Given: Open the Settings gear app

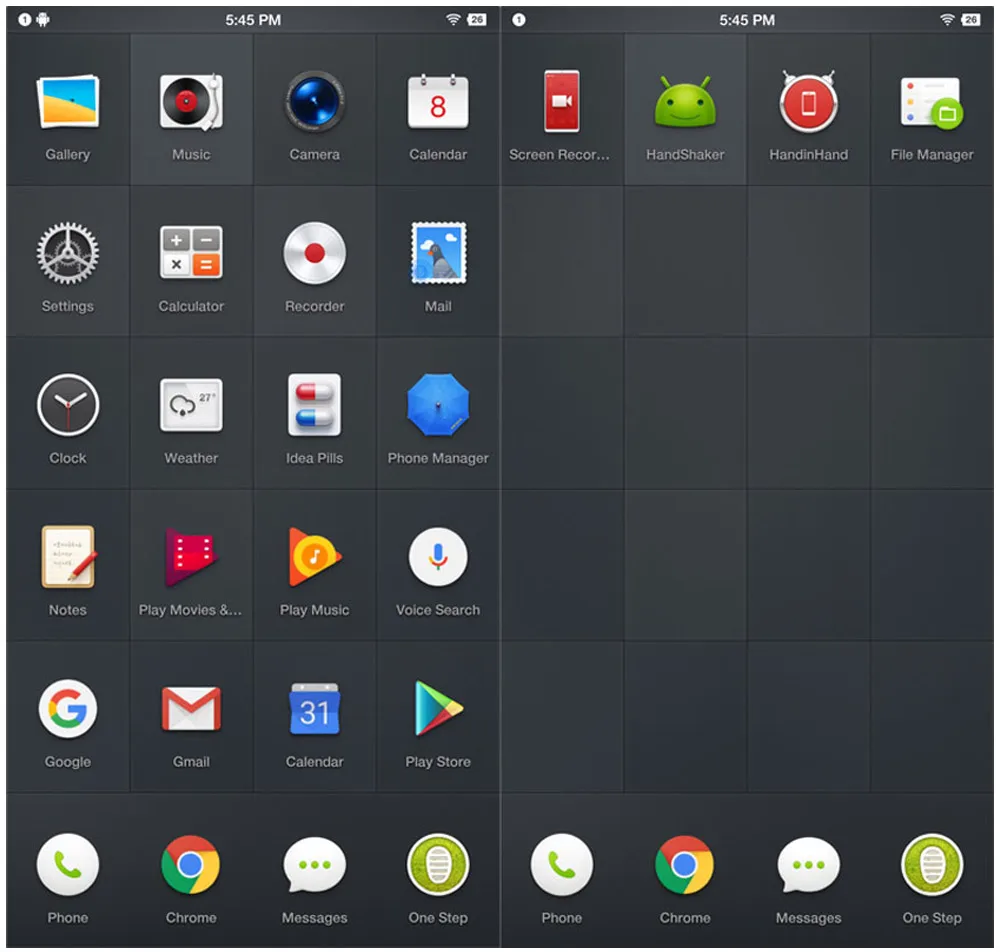Looking at the screenshot, I should 68,253.
